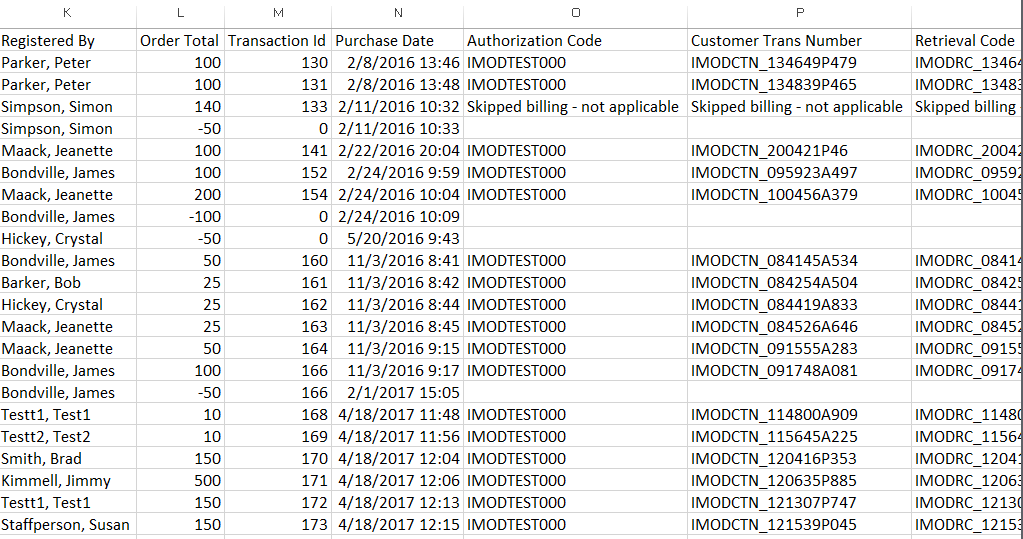This screenshot has width=1023, height=539.
Task: Select the 'Customer Trans Number' header cell
Action: tap(776, 41)
